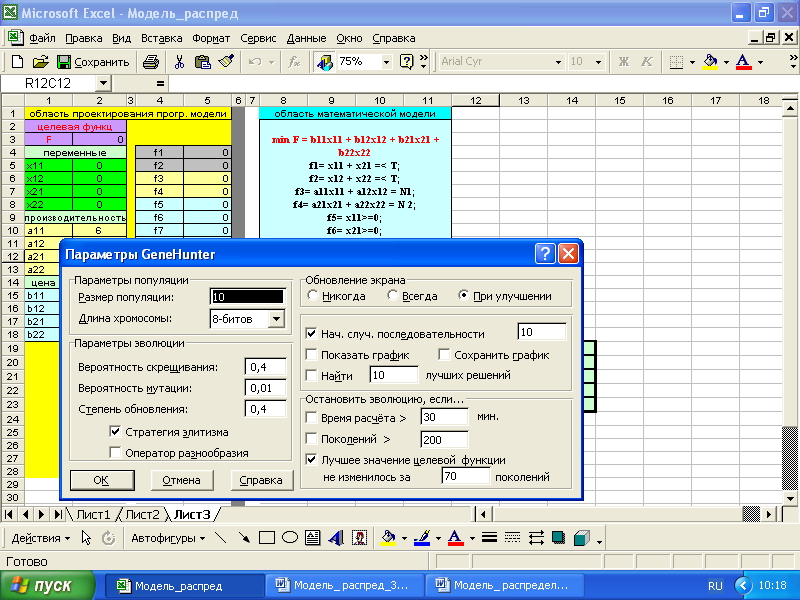This screenshot has height=600, width=800.
Task: Click the help question mark toolbar icon
Action: click(407, 62)
